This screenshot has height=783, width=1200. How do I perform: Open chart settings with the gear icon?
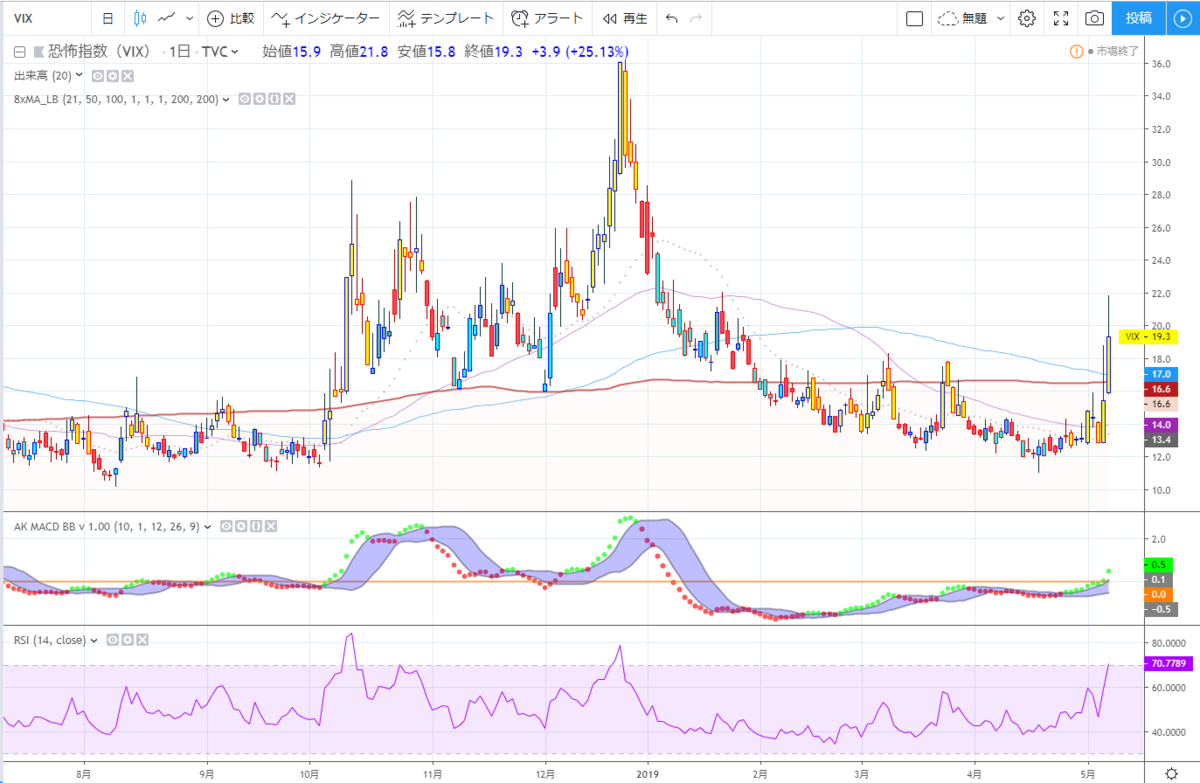[1027, 18]
